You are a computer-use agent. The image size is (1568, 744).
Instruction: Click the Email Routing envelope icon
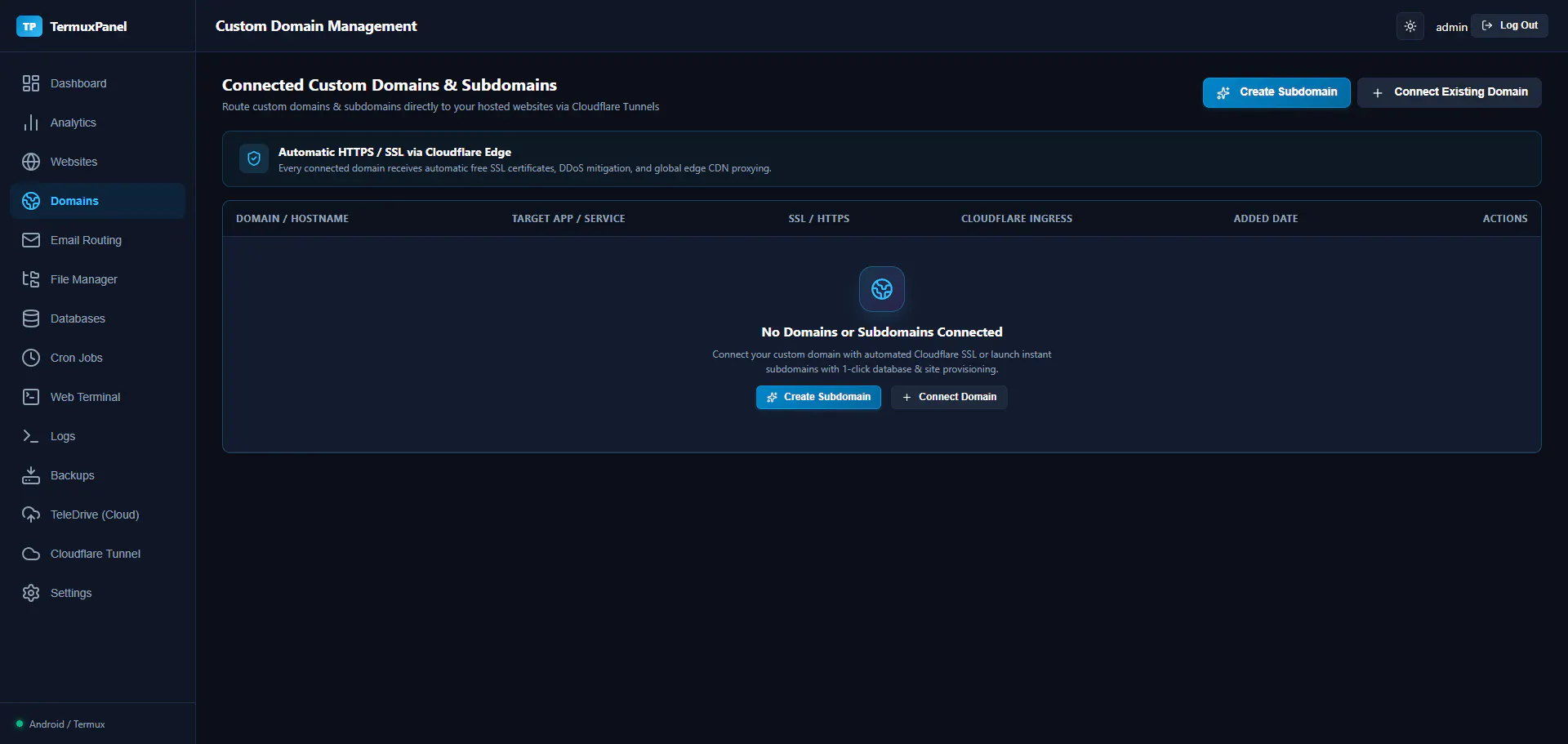[x=31, y=240]
